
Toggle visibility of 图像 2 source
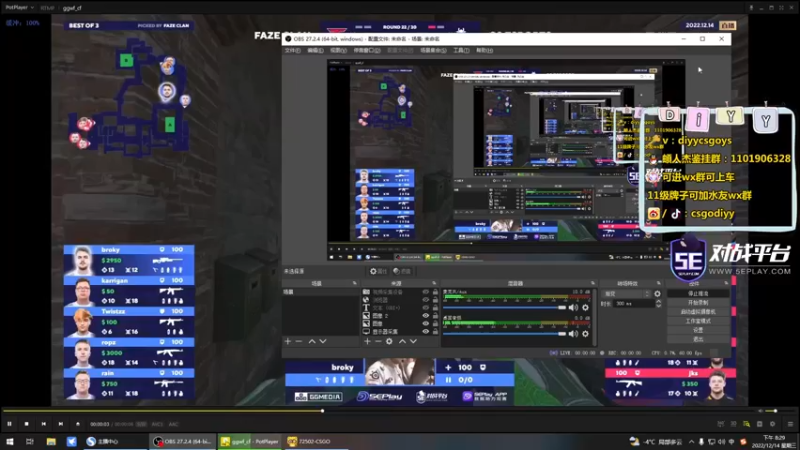click(x=426, y=316)
